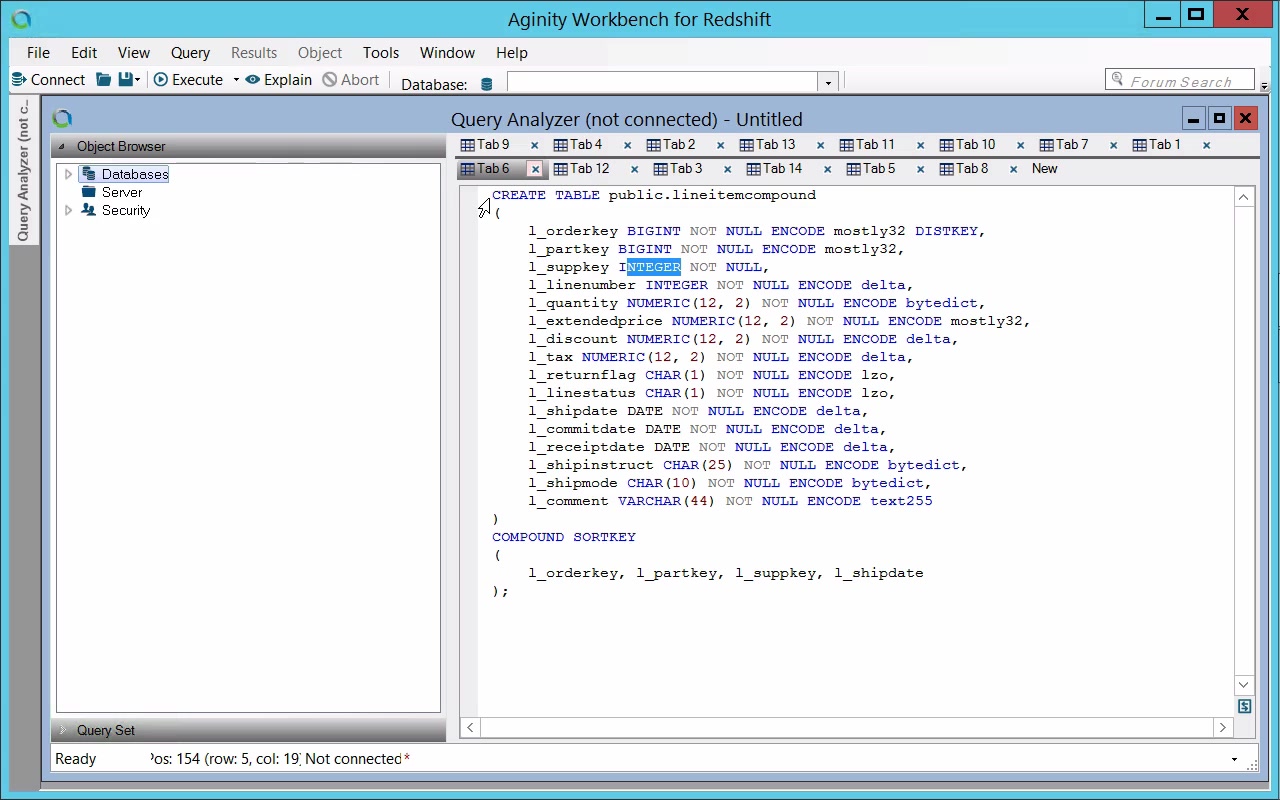Click the editor vertical scrollbar down arrow
Screen dimensions: 1280x800
(x=1244, y=685)
